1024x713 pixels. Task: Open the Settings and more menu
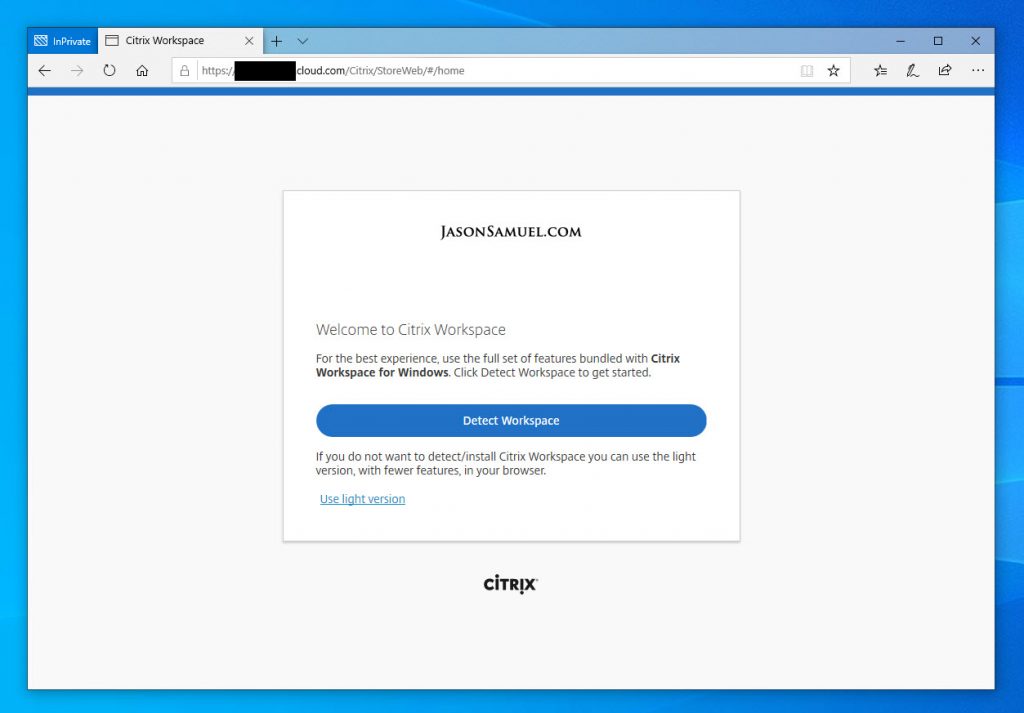click(x=977, y=71)
